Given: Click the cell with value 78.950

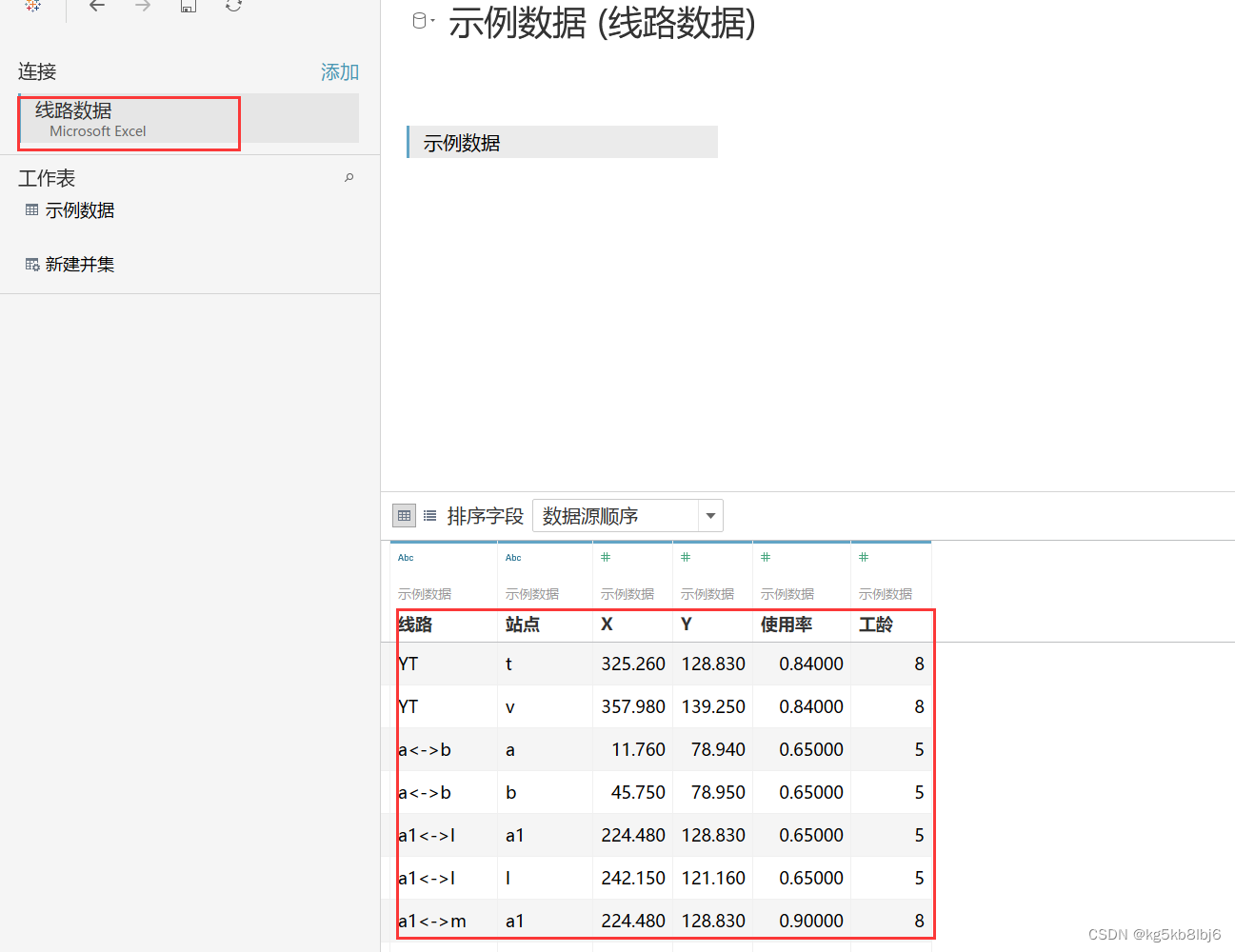Looking at the screenshot, I should pyautogui.click(x=713, y=792).
